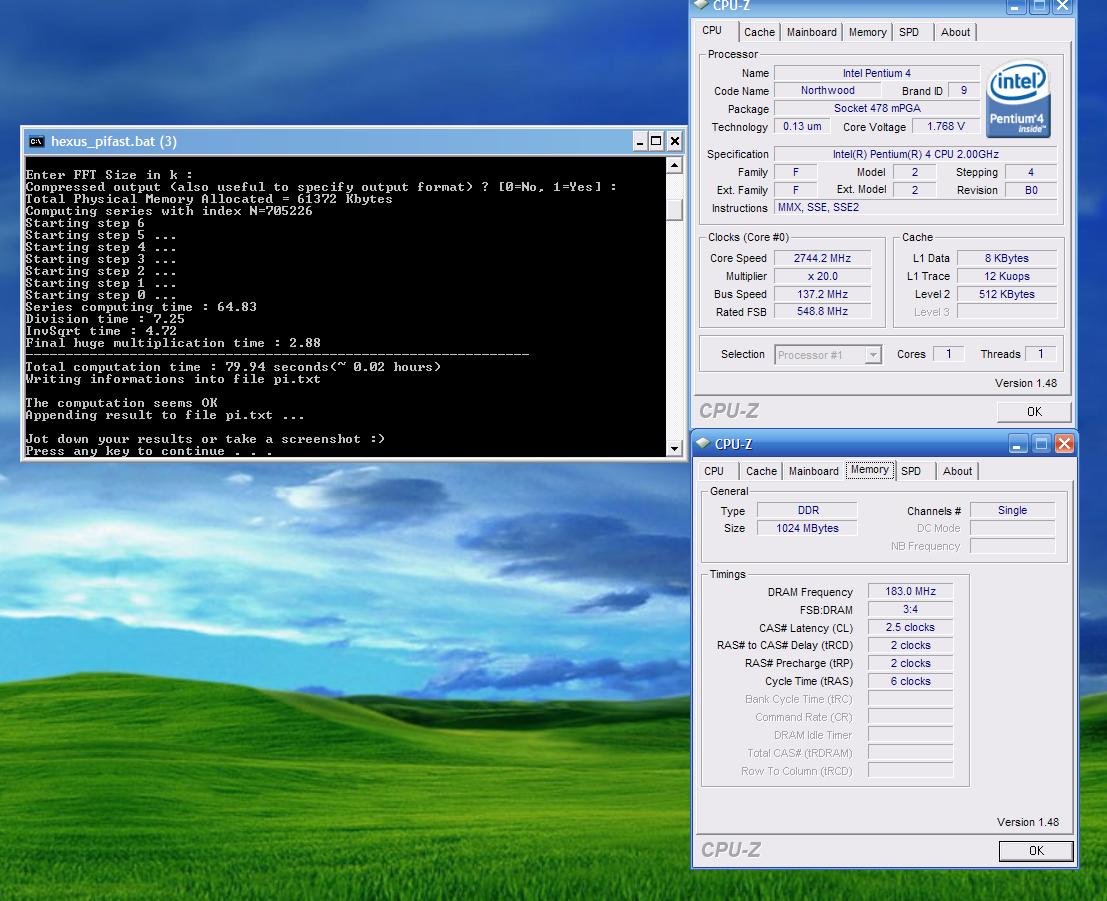Click the specification 'Intel(R) Pentium(R) 4 CPU 2.00GHz'

(x=916, y=154)
